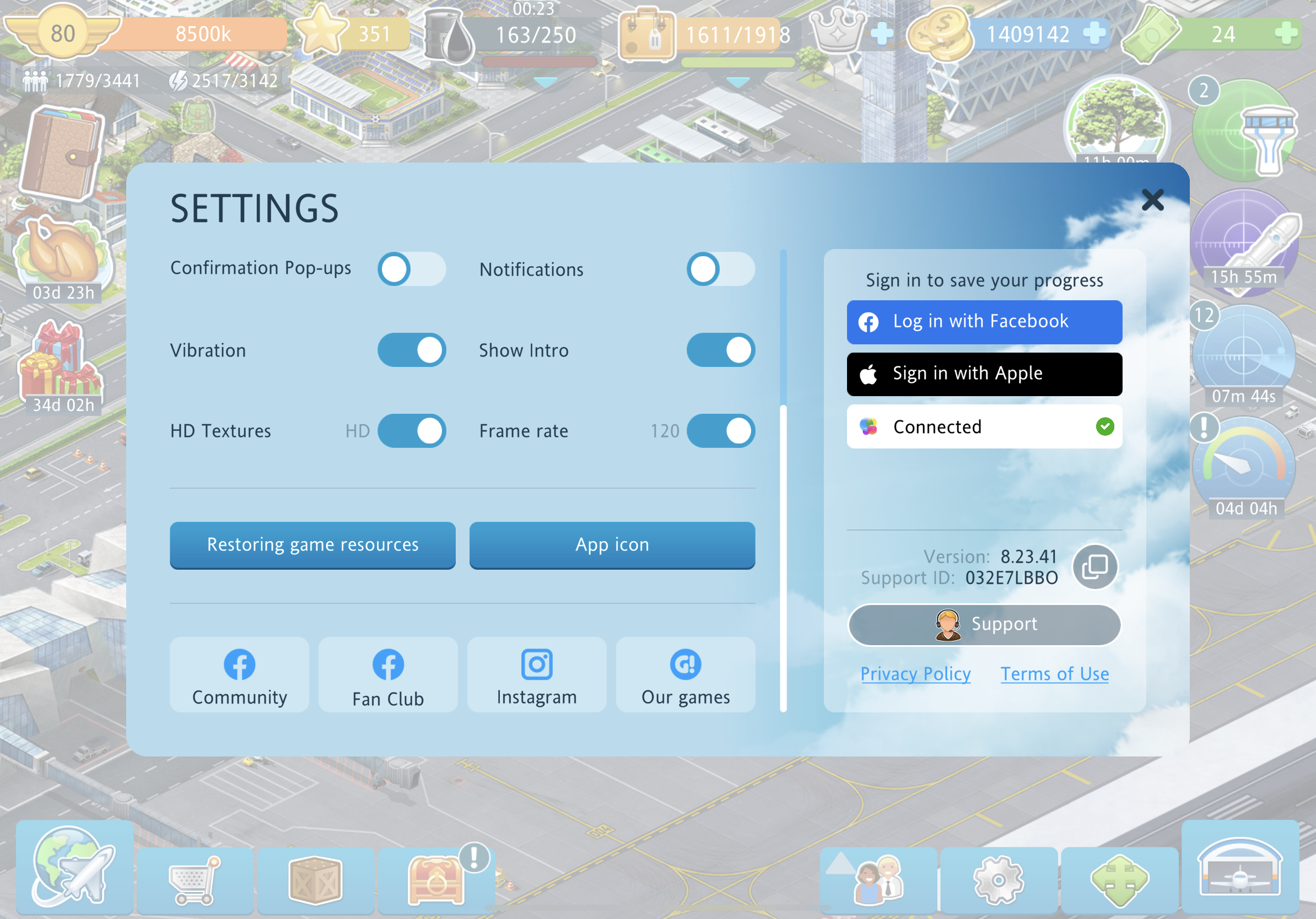Open the world flight map icon
The width and height of the screenshot is (1316, 919).
point(74,867)
